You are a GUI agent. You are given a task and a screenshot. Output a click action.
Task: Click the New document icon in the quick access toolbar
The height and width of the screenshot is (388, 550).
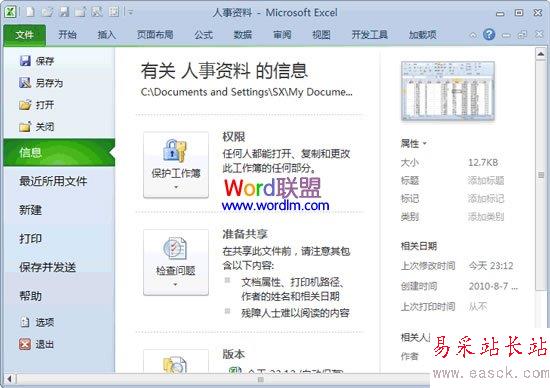30,12
